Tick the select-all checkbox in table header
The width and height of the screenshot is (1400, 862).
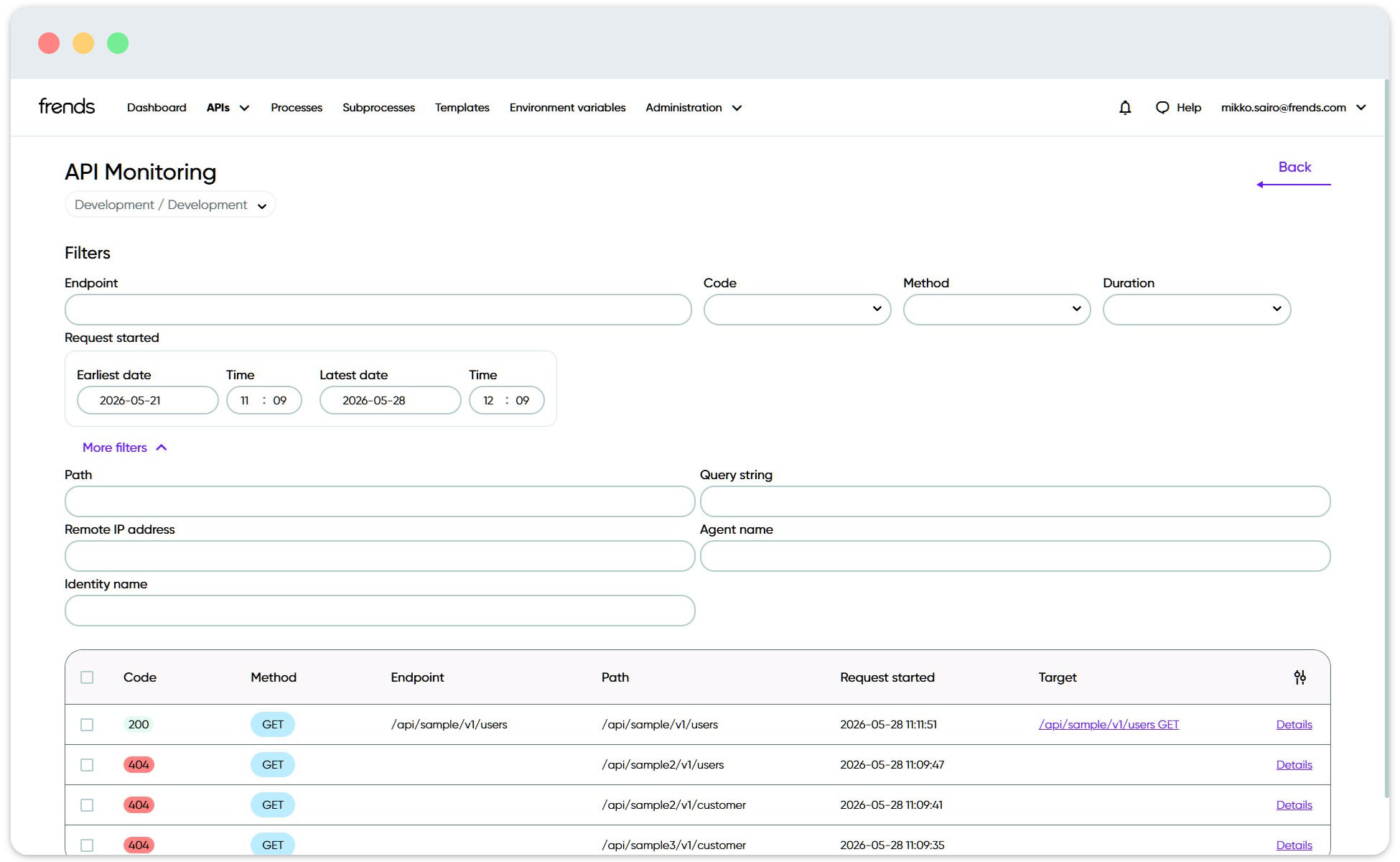pyautogui.click(x=87, y=677)
